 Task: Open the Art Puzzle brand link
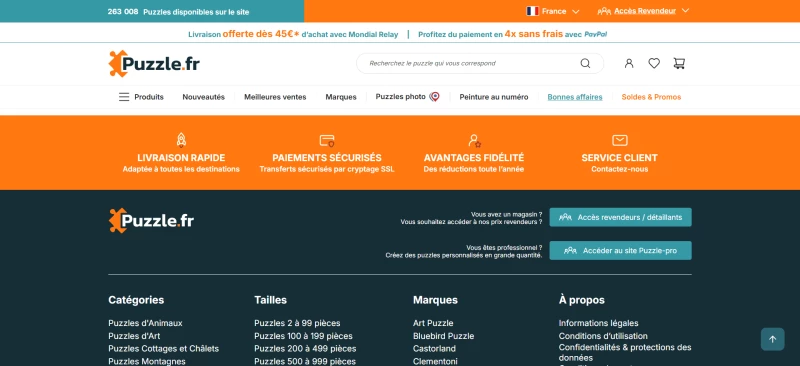click(433, 323)
